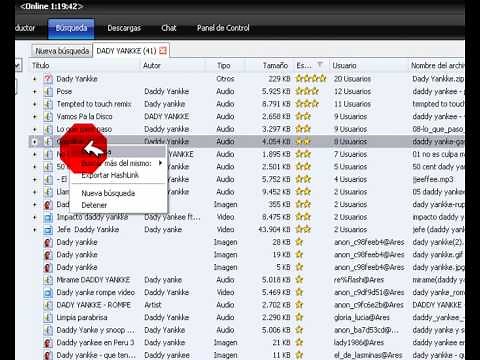Click audio icon beside Limpia parabrisa
The image size is (480, 360).
(48, 318)
